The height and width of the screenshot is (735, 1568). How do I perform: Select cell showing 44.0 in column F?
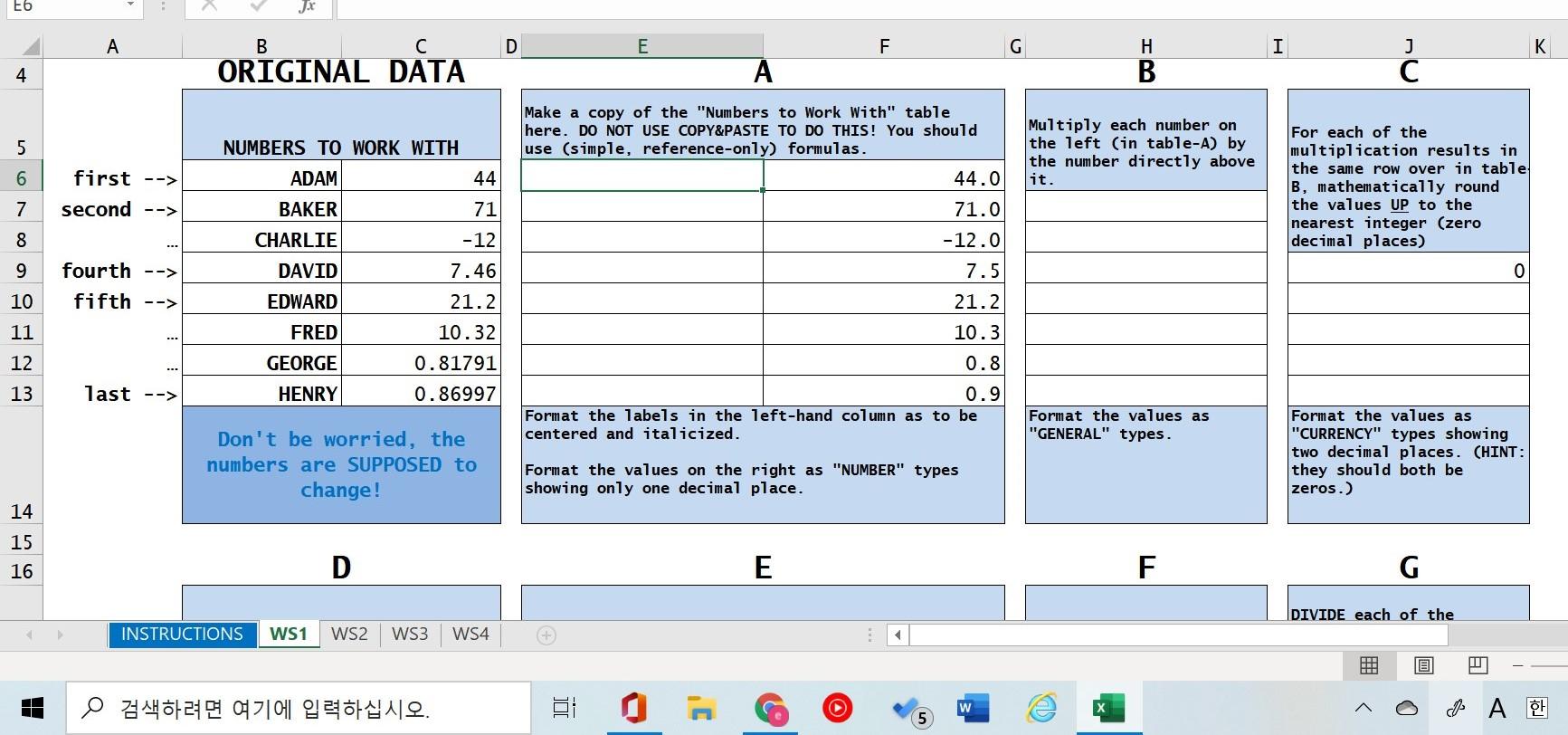click(x=884, y=178)
